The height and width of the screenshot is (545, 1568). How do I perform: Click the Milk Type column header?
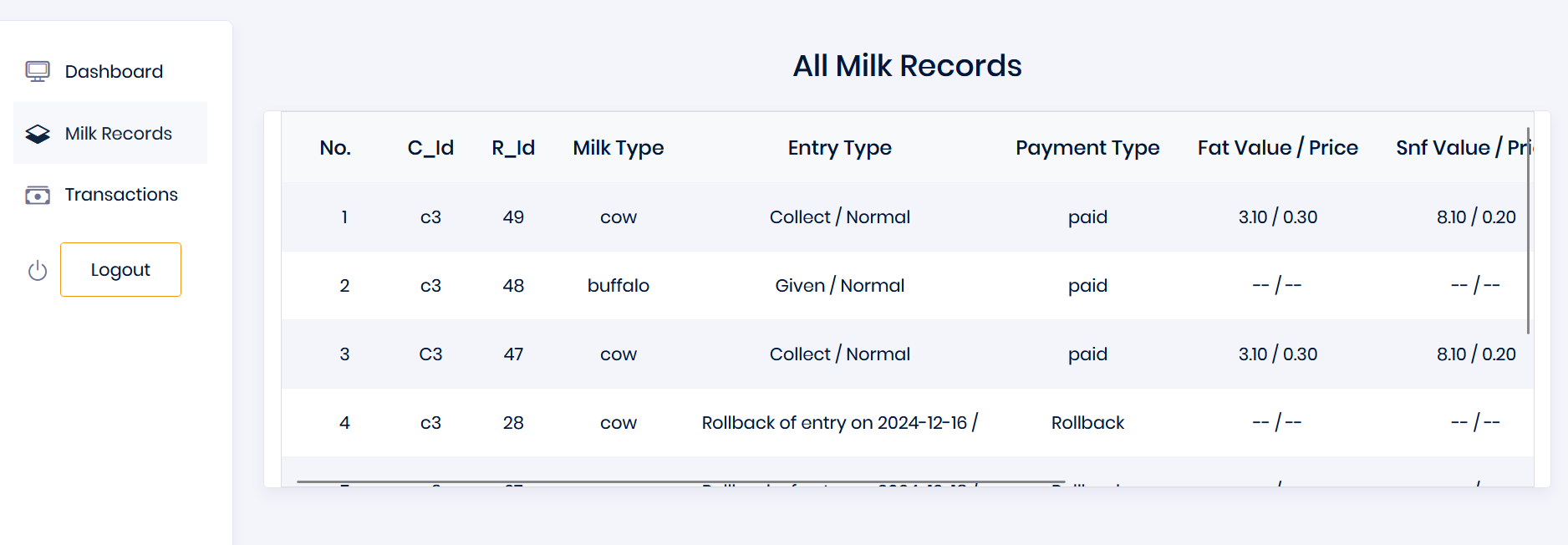point(618,147)
